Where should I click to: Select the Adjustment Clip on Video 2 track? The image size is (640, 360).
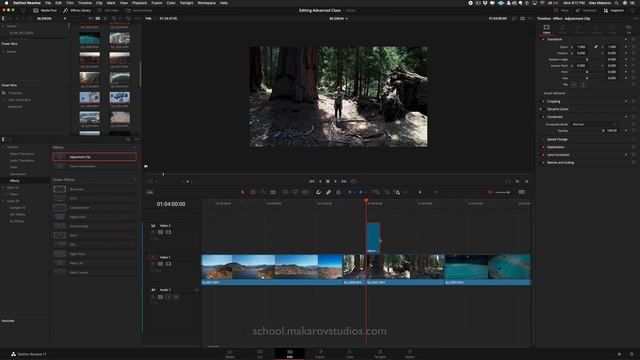pyautogui.click(x=373, y=237)
